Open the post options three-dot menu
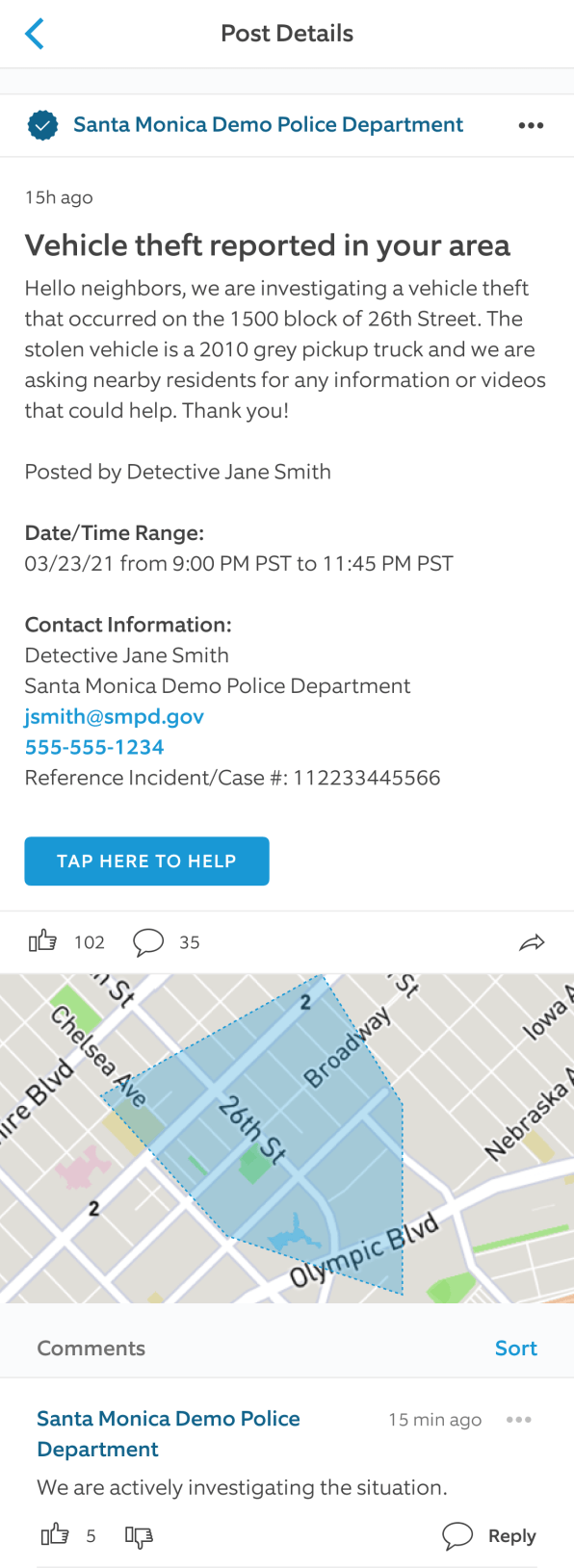Image resolution: width=574 pixels, height=1568 pixels. (x=531, y=125)
